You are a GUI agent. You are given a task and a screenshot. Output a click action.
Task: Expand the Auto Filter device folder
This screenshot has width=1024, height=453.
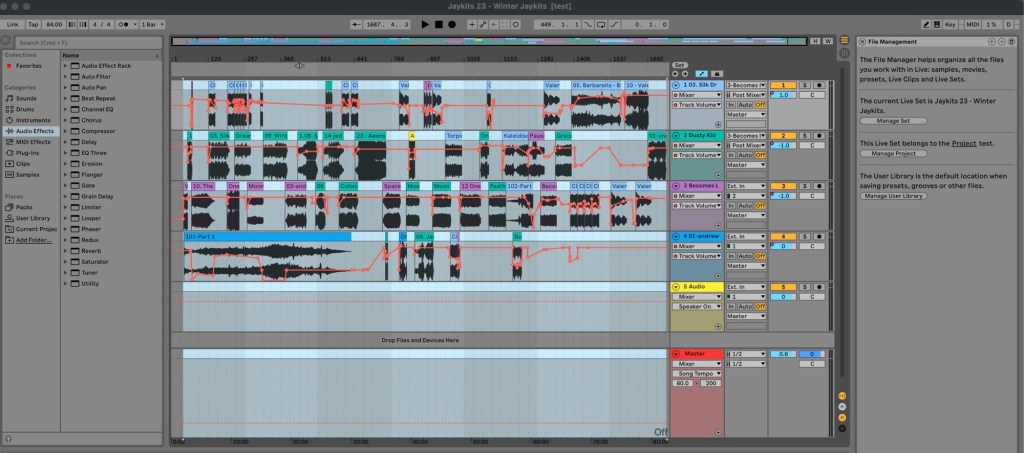tap(66, 76)
